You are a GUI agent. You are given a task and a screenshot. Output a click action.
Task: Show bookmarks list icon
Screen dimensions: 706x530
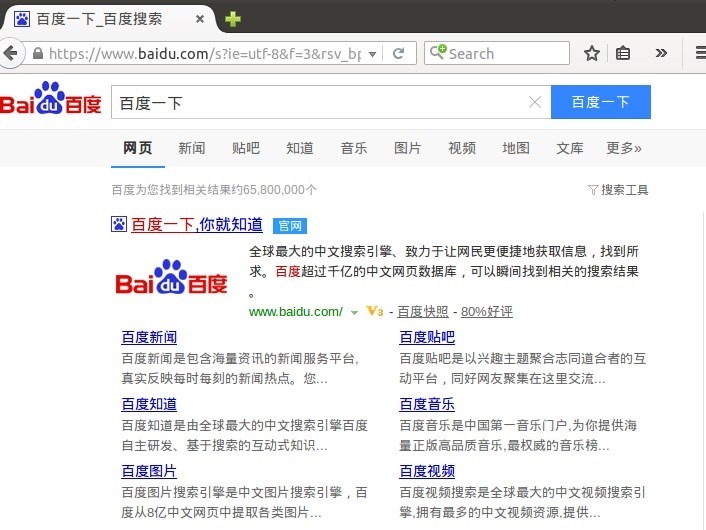623,53
